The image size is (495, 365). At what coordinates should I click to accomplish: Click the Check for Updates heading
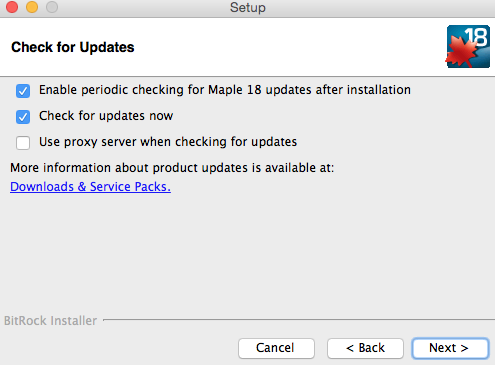tap(73, 47)
